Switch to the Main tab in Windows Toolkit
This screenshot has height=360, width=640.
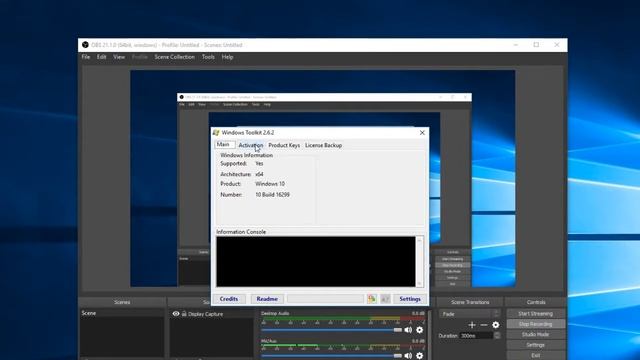(x=225, y=144)
